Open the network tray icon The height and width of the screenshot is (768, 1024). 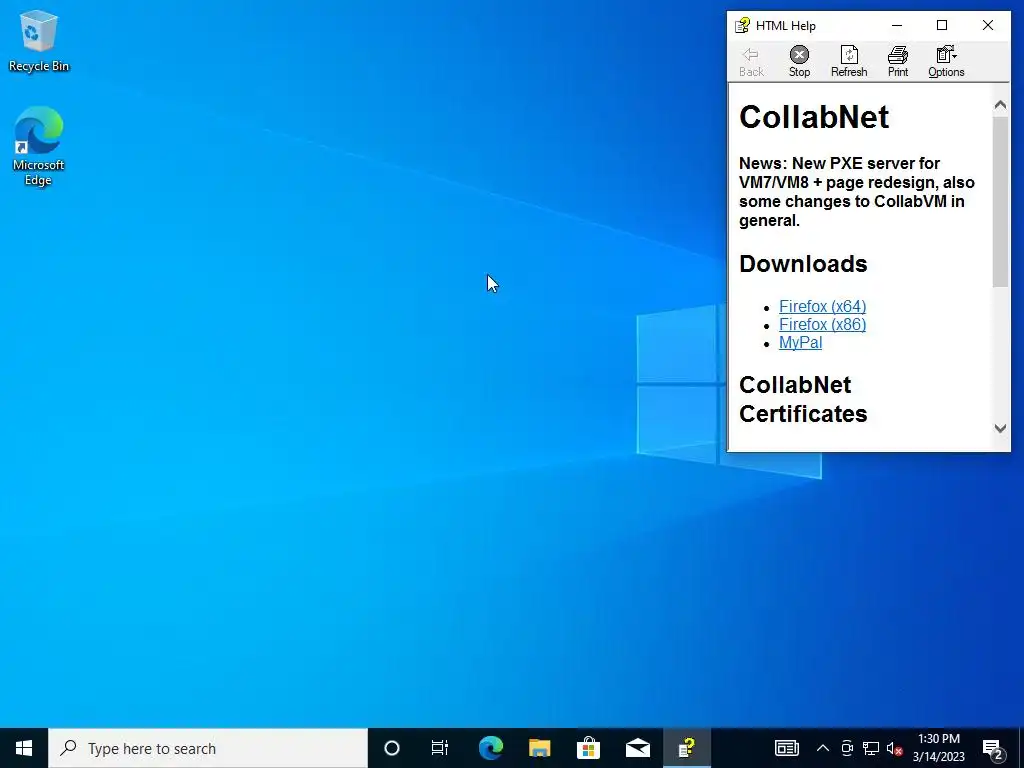click(871, 748)
